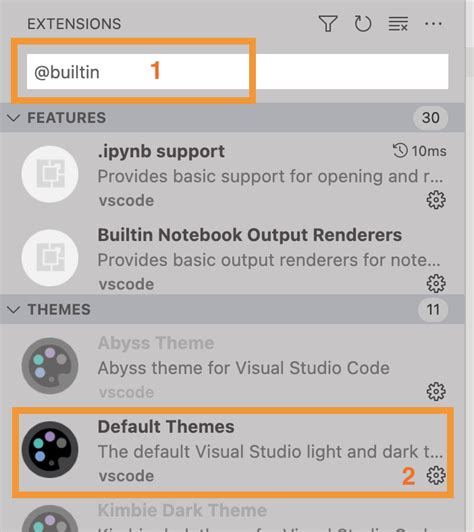Open the Kimbie Dark Theme title
The width and height of the screenshot is (474, 532).
point(182,510)
